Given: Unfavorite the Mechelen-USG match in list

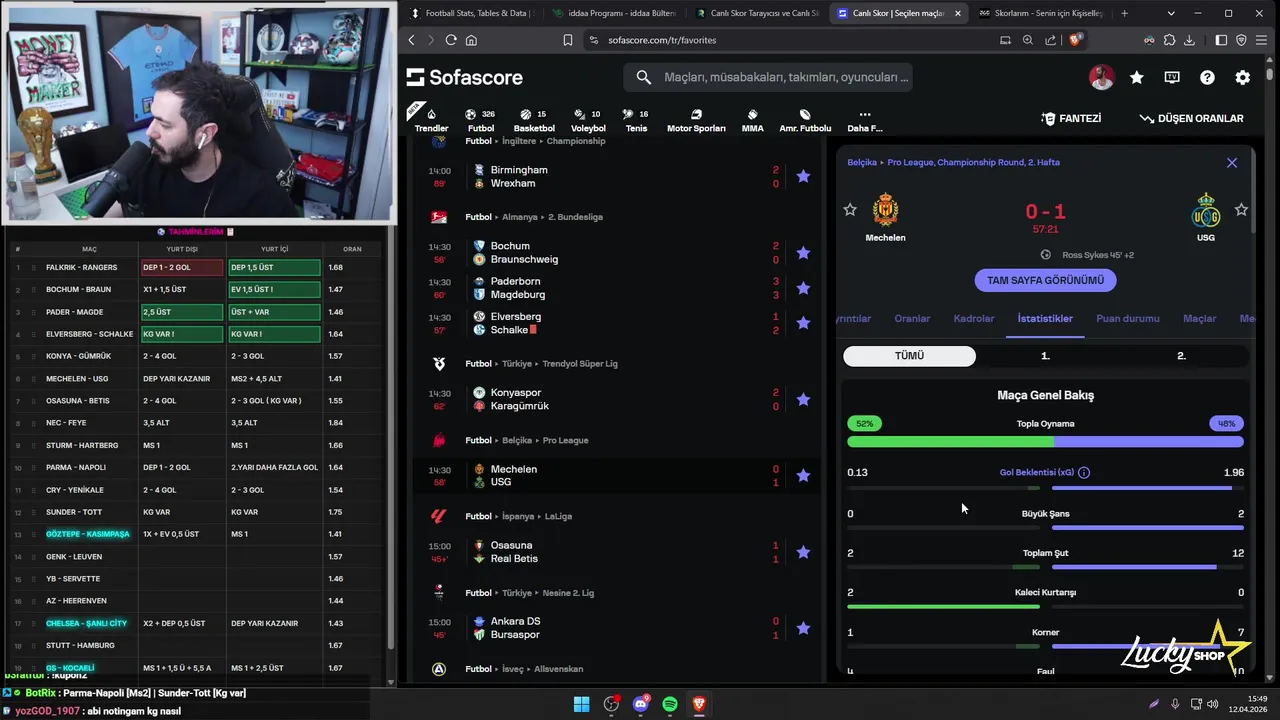Looking at the screenshot, I should pyautogui.click(x=803, y=475).
